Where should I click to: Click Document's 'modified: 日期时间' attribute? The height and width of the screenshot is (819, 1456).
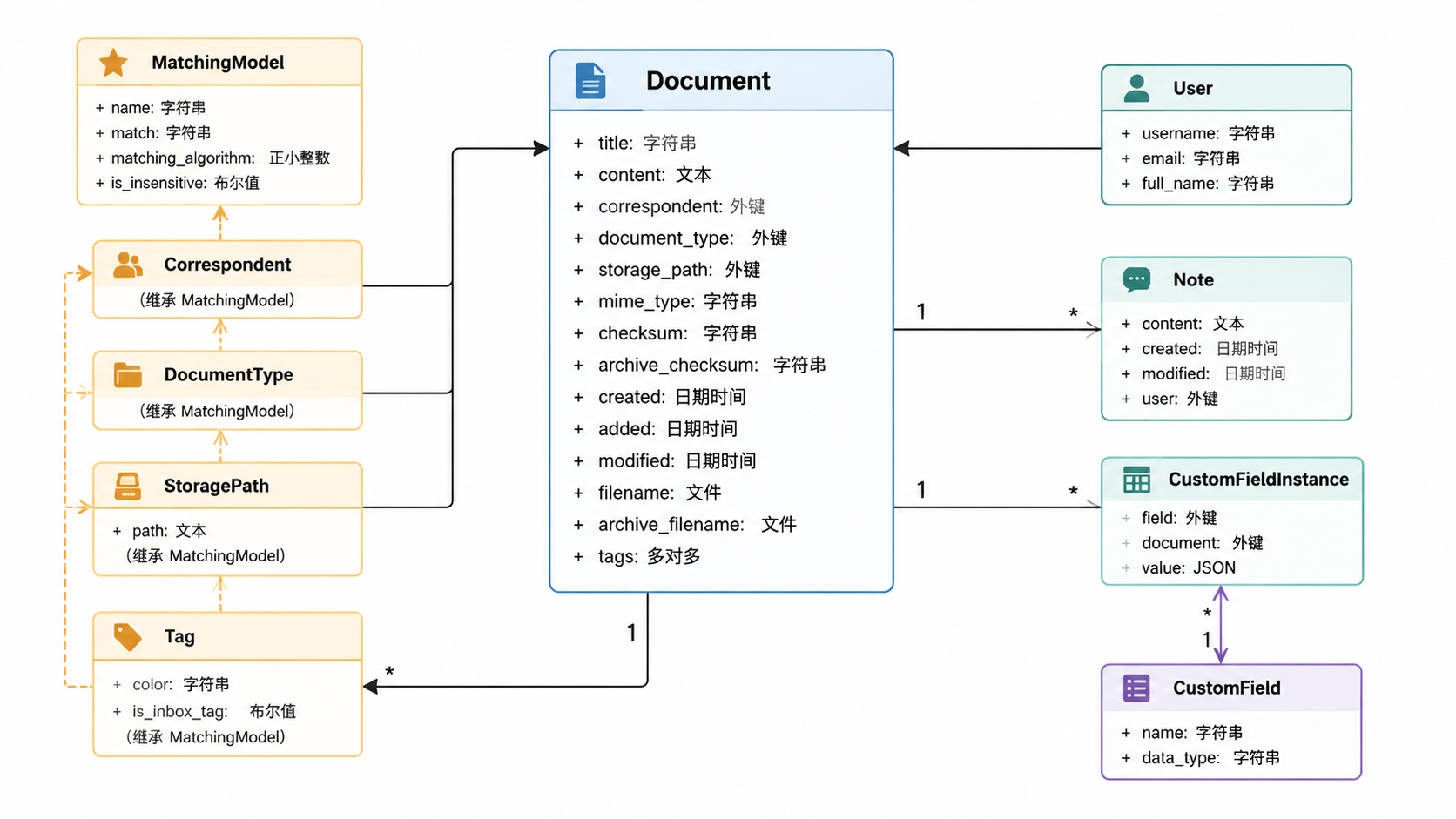tap(664, 461)
